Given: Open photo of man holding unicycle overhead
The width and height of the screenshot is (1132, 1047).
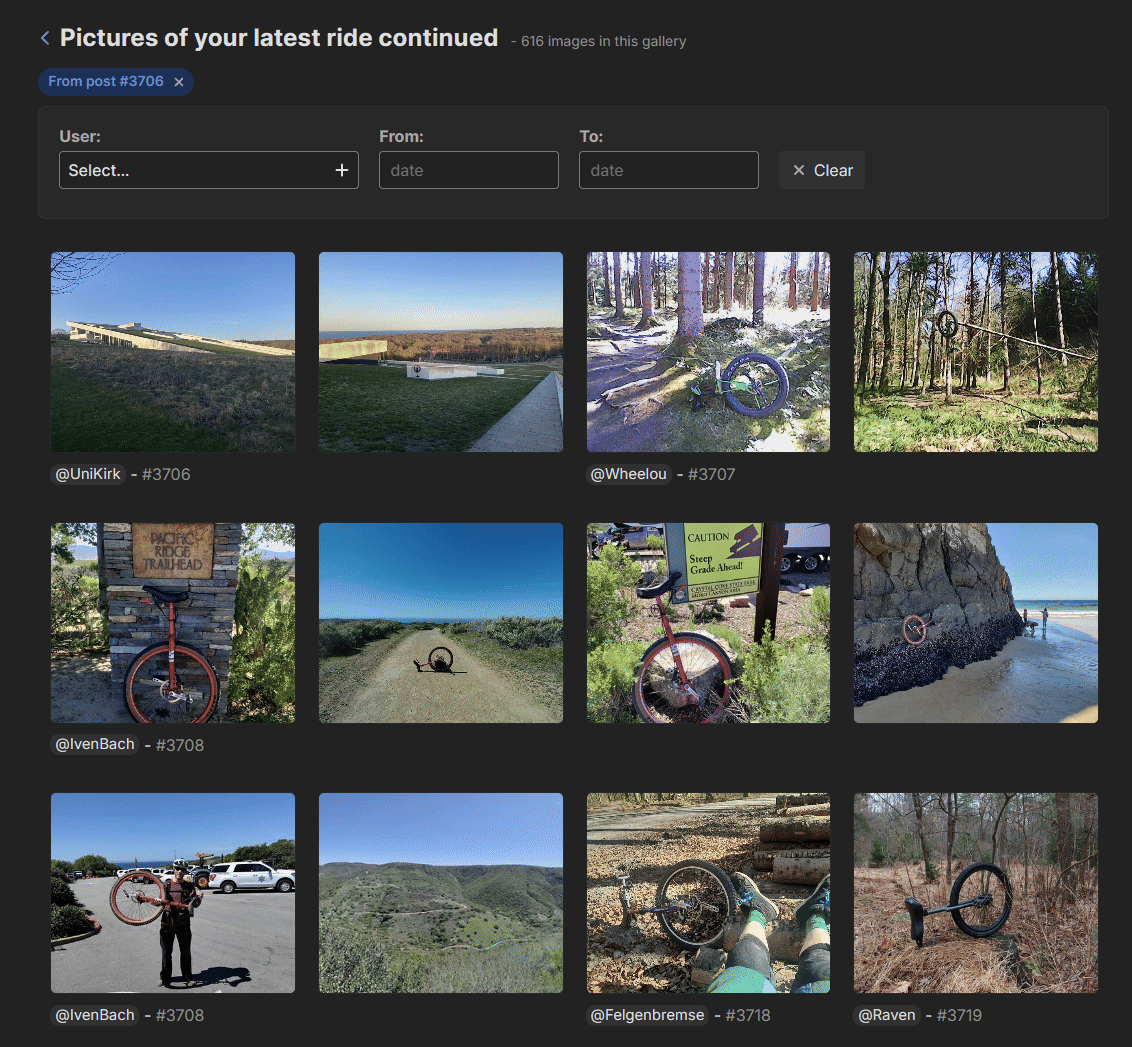Looking at the screenshot, I should [x=173, y=892].
